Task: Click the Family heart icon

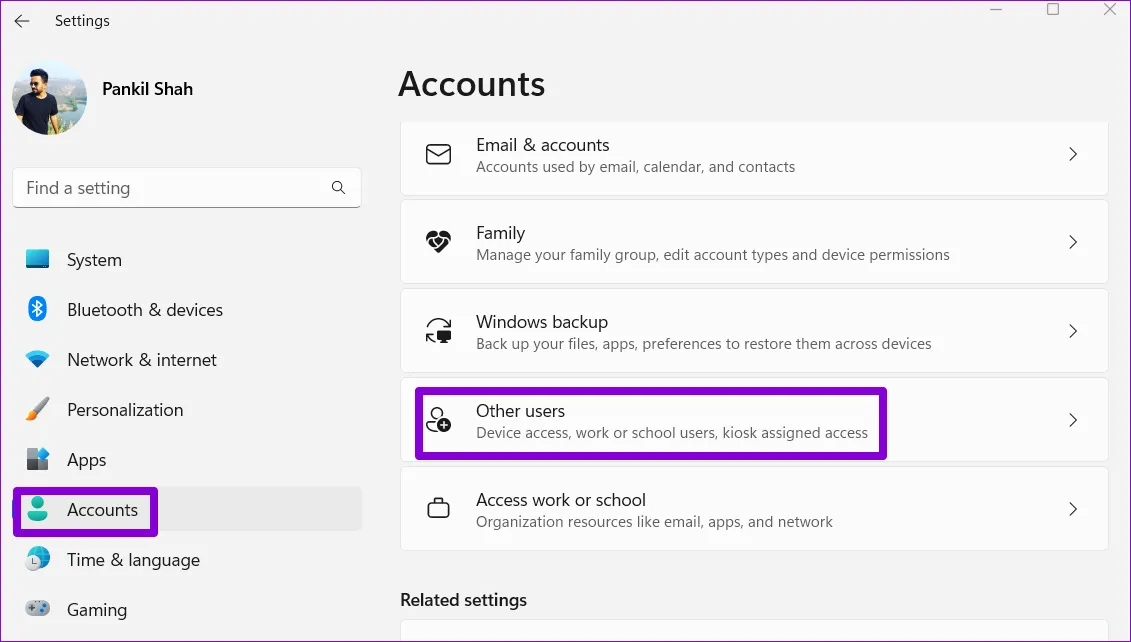Action: tap(438, 242)
